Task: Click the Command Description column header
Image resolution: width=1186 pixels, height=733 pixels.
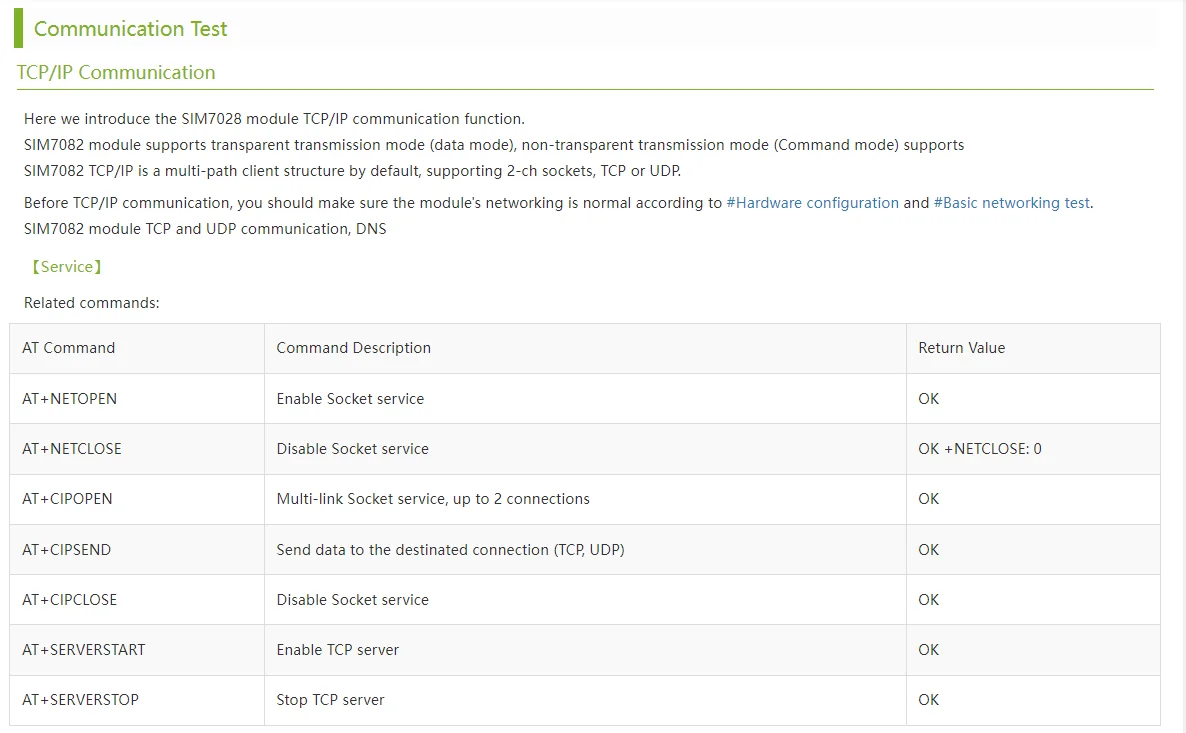Action: pyautogui.click(x=353, y=348)
